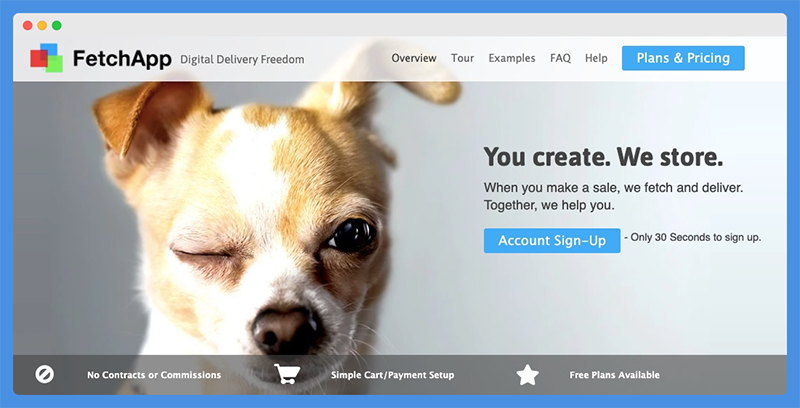Click the Plans & Pricing button
Viewport: 800px width, 408px height.
point(683,58)
